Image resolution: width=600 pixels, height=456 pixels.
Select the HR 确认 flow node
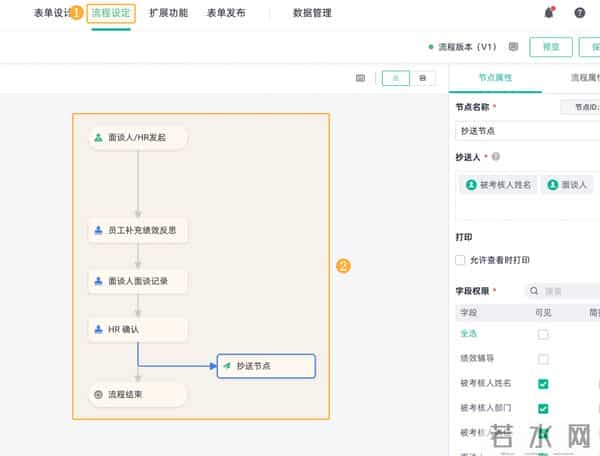138,329
